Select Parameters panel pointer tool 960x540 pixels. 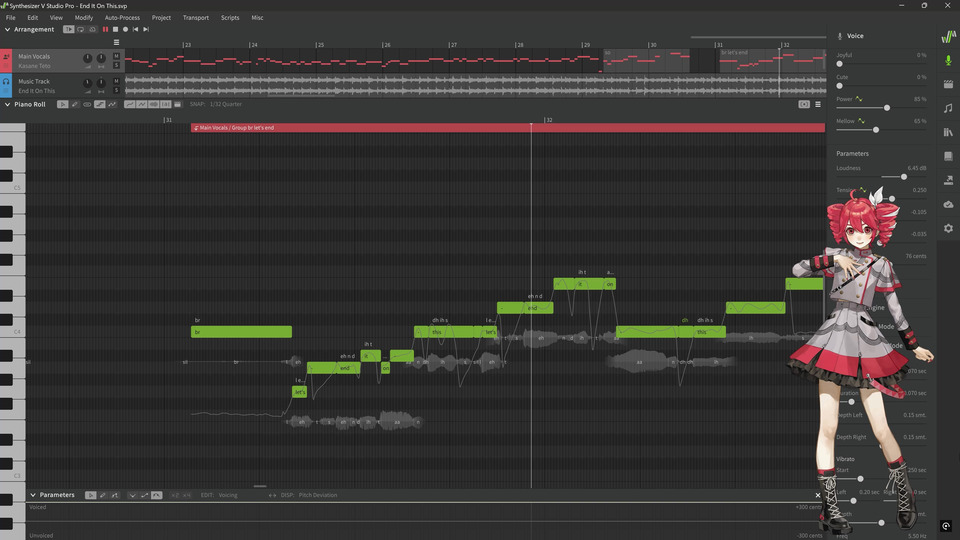click(91, 495)
